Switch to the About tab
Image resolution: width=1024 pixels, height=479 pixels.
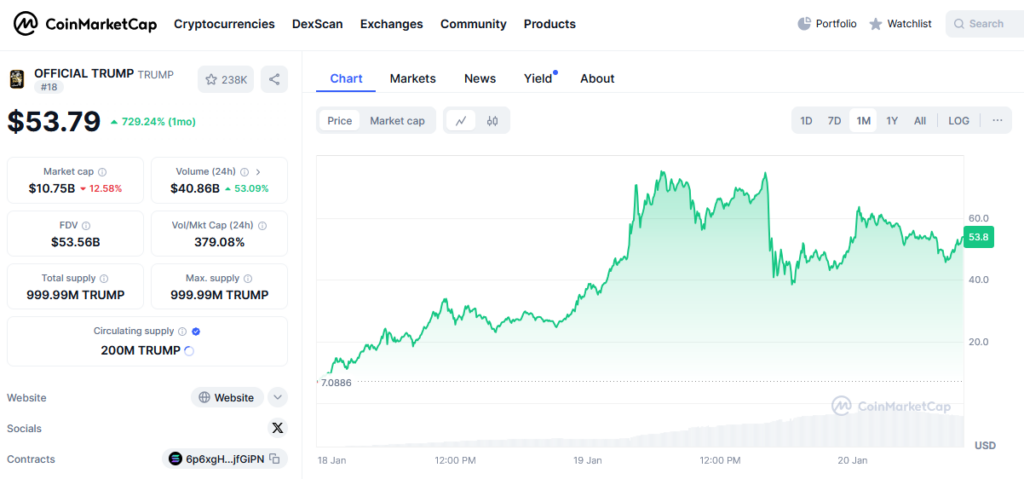(x=598, y=78)
